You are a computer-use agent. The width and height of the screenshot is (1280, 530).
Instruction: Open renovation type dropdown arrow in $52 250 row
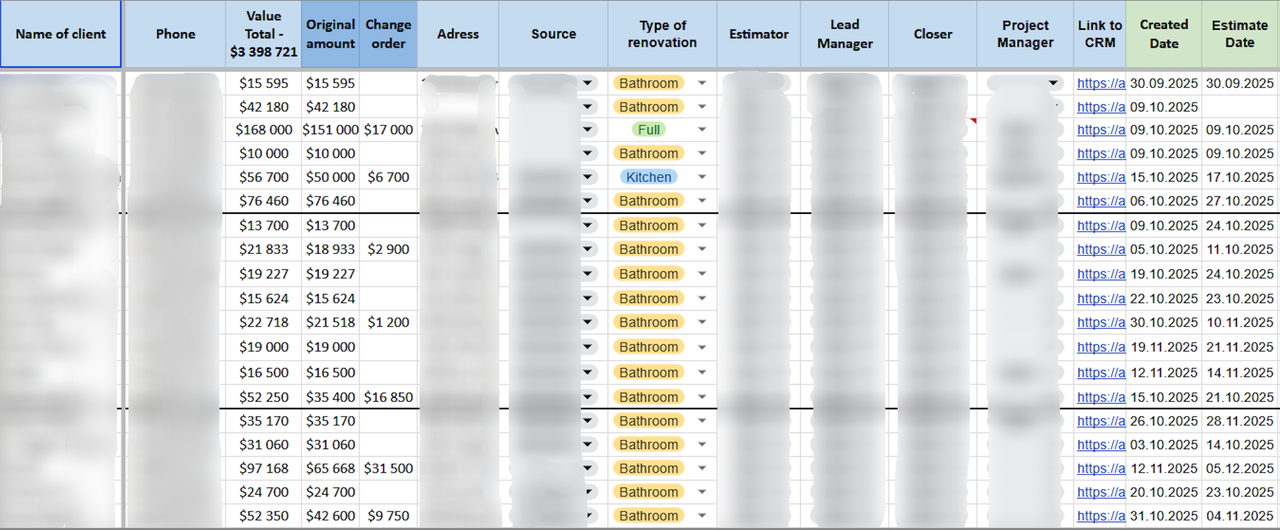pyautogui.click(x=702, y=398)
